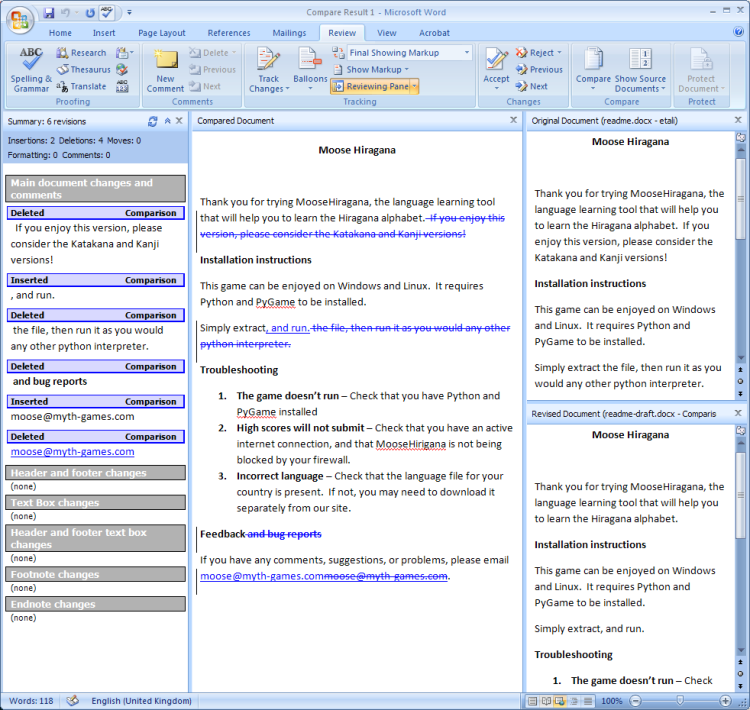Click the 'Header and footer changes' section header

click(x=96, y=473)
